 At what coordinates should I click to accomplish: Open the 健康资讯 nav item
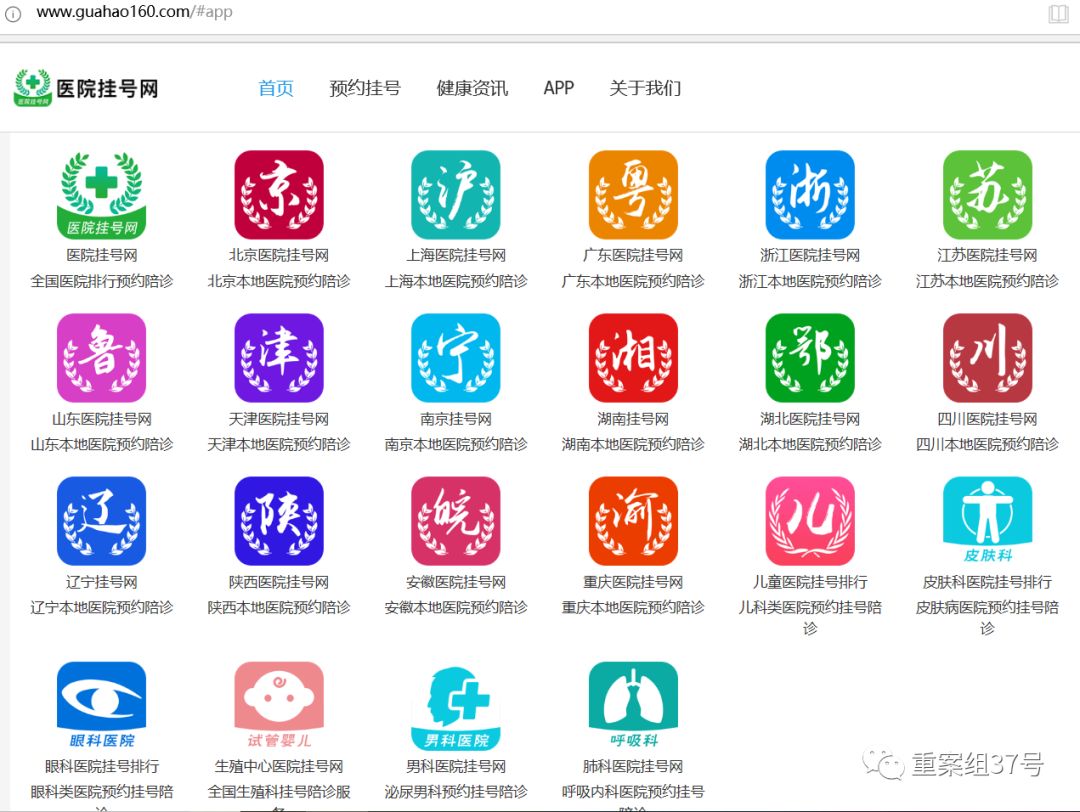click(472, 88)
